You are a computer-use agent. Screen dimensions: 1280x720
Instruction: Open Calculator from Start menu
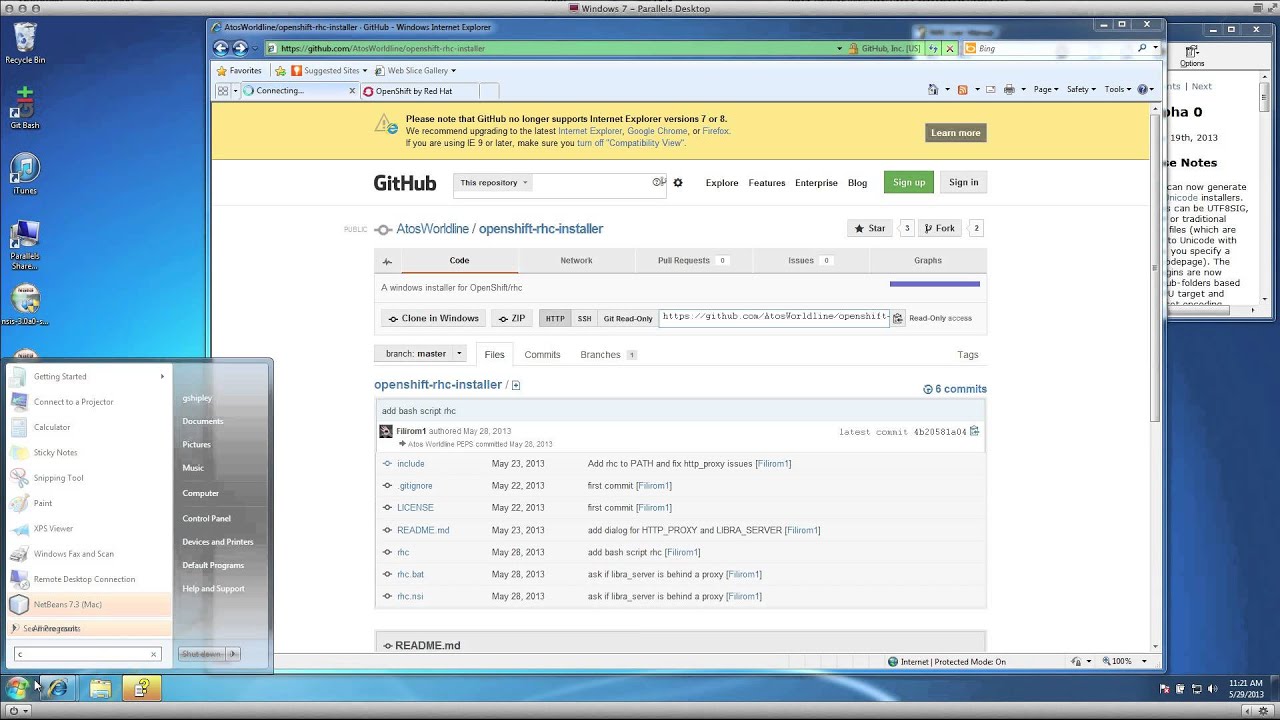point(88,427)
